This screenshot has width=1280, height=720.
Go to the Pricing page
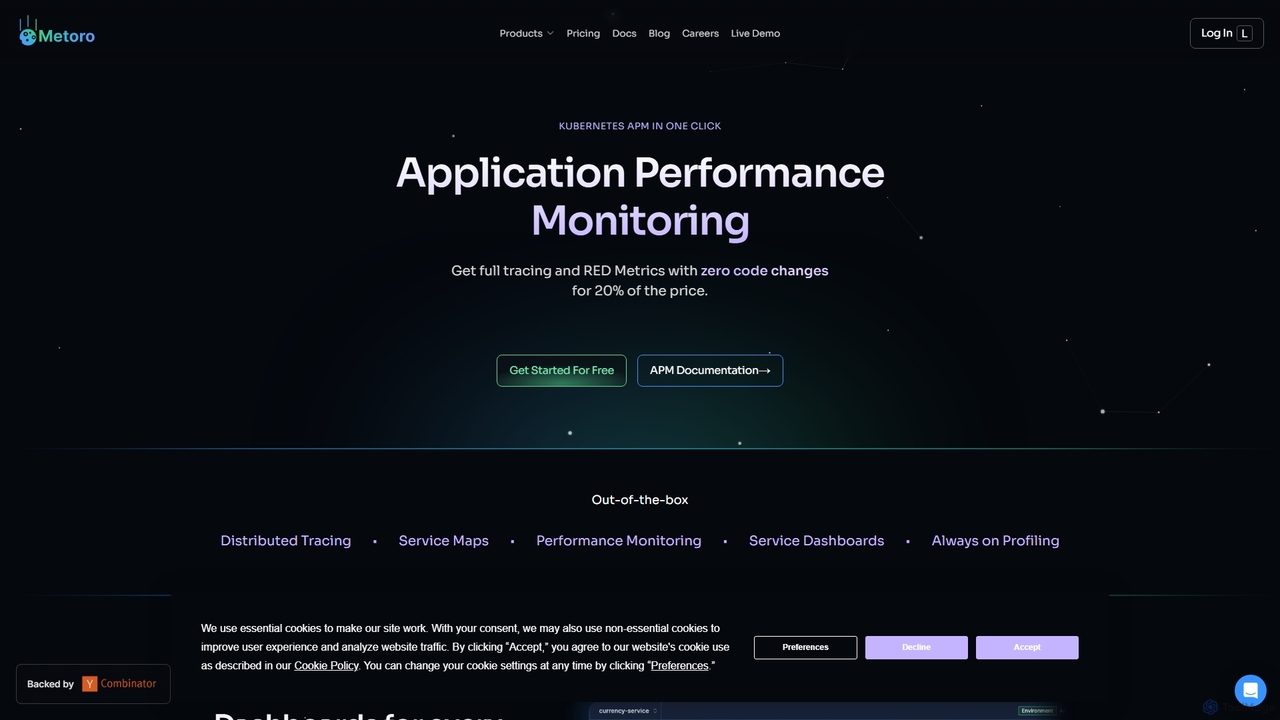point(583,33)
